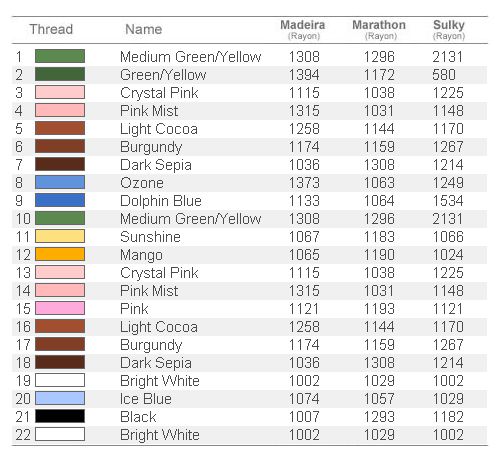Select the Burgundy name in row 17
This screenshot has width=500, height=456.
[x=151, y=345]
